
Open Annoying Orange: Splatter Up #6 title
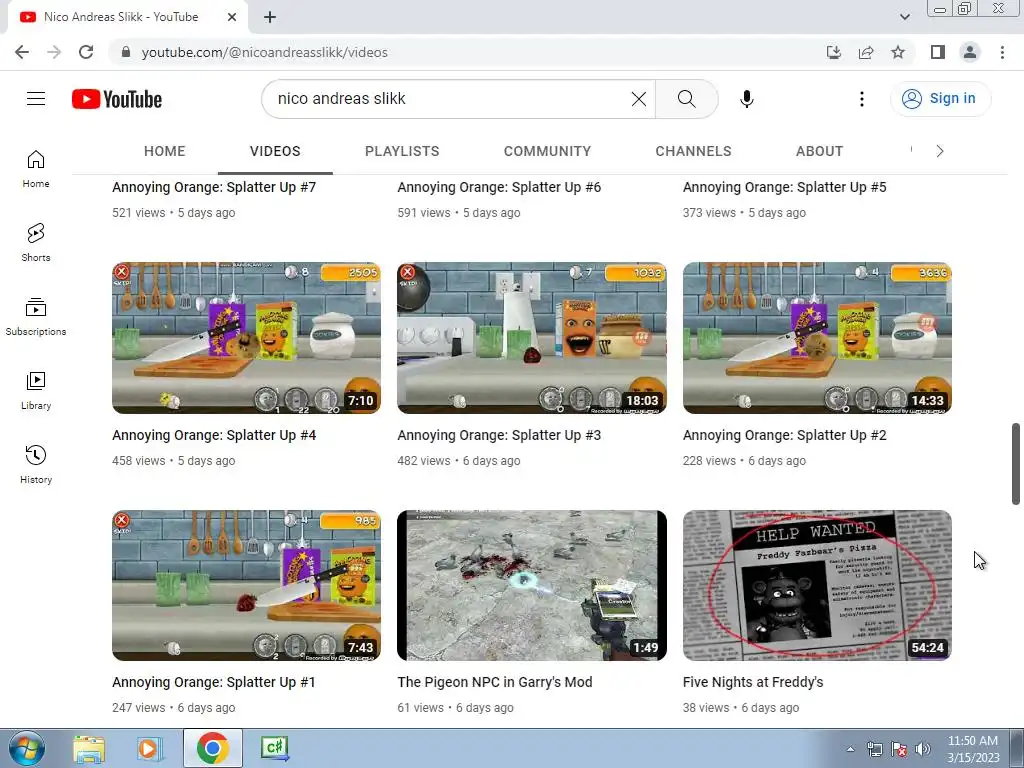(x=499, y=187)
